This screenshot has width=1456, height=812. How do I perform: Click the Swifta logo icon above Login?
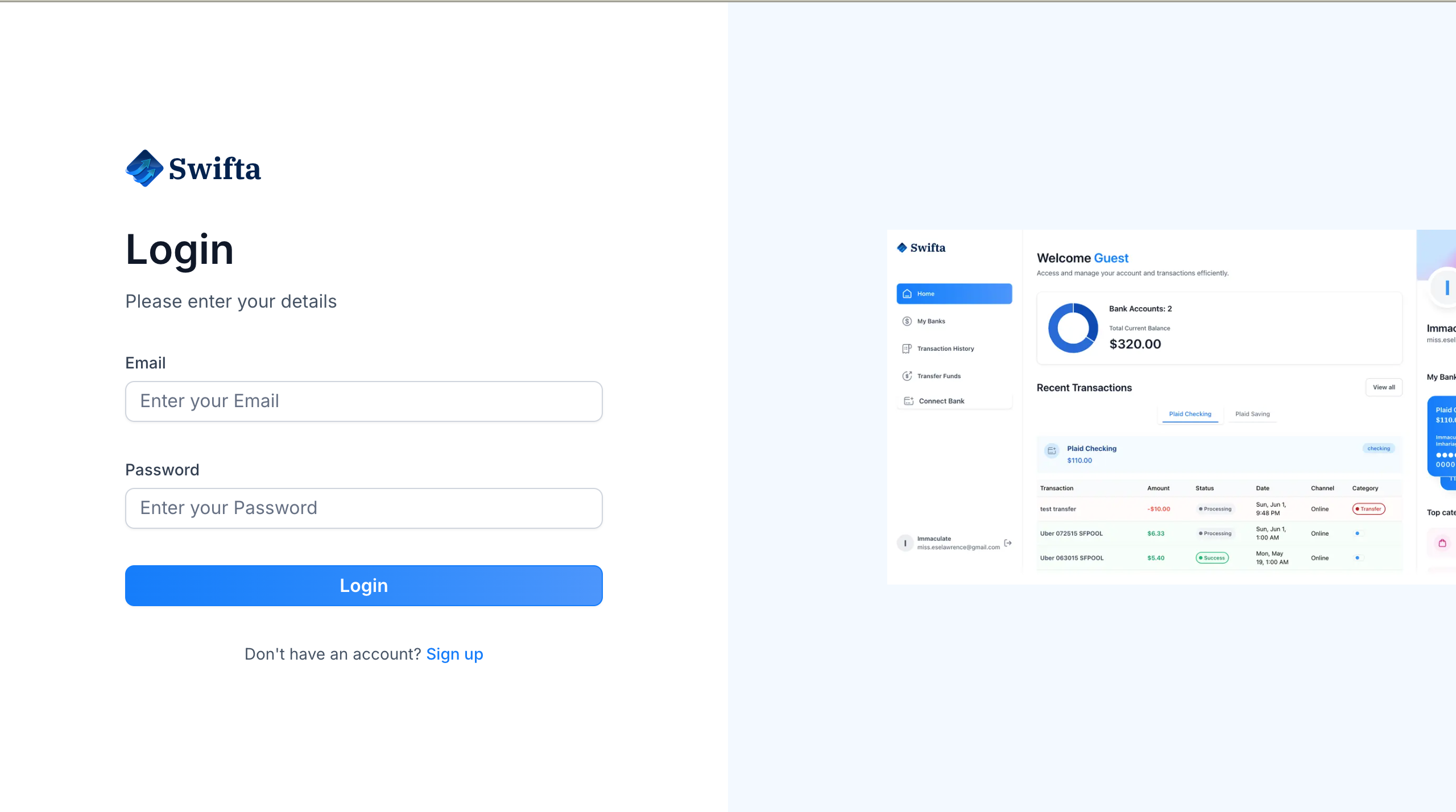pos(144,168)
